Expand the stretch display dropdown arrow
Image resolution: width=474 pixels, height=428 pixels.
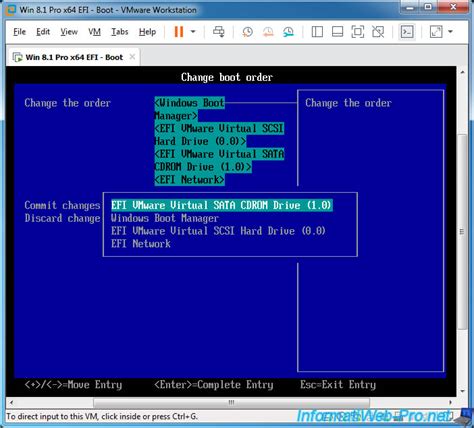(x=450, y=32)
